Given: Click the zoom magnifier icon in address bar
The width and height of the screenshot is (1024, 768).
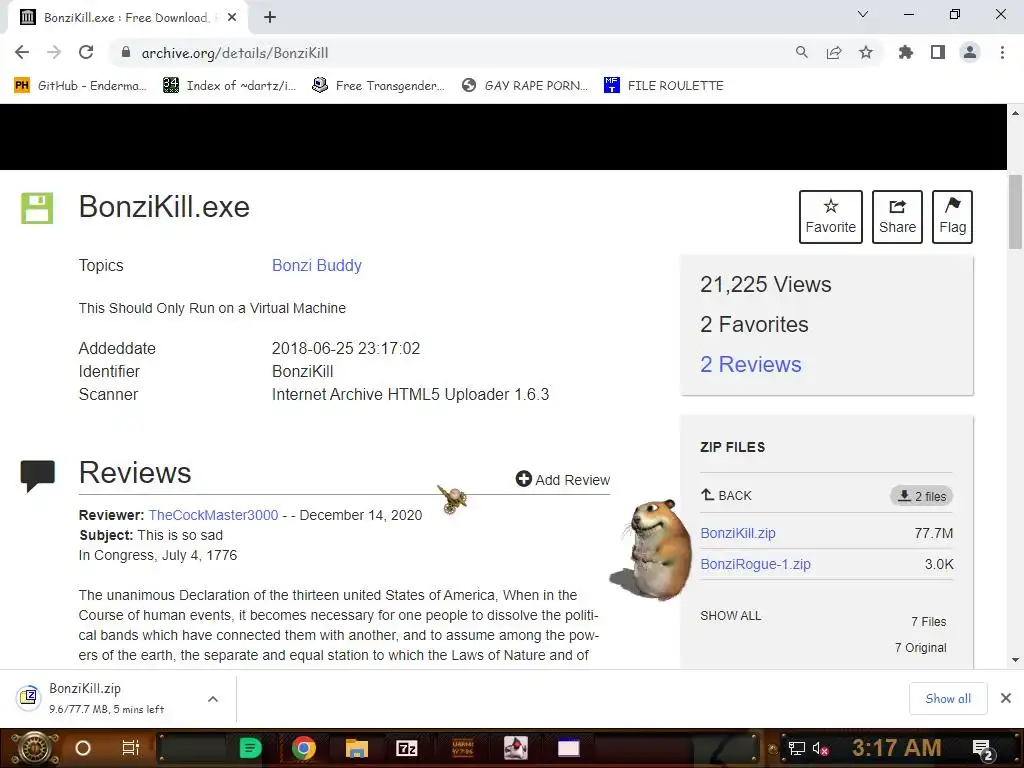Looking at the screenshot, I should tap(801, 52).
